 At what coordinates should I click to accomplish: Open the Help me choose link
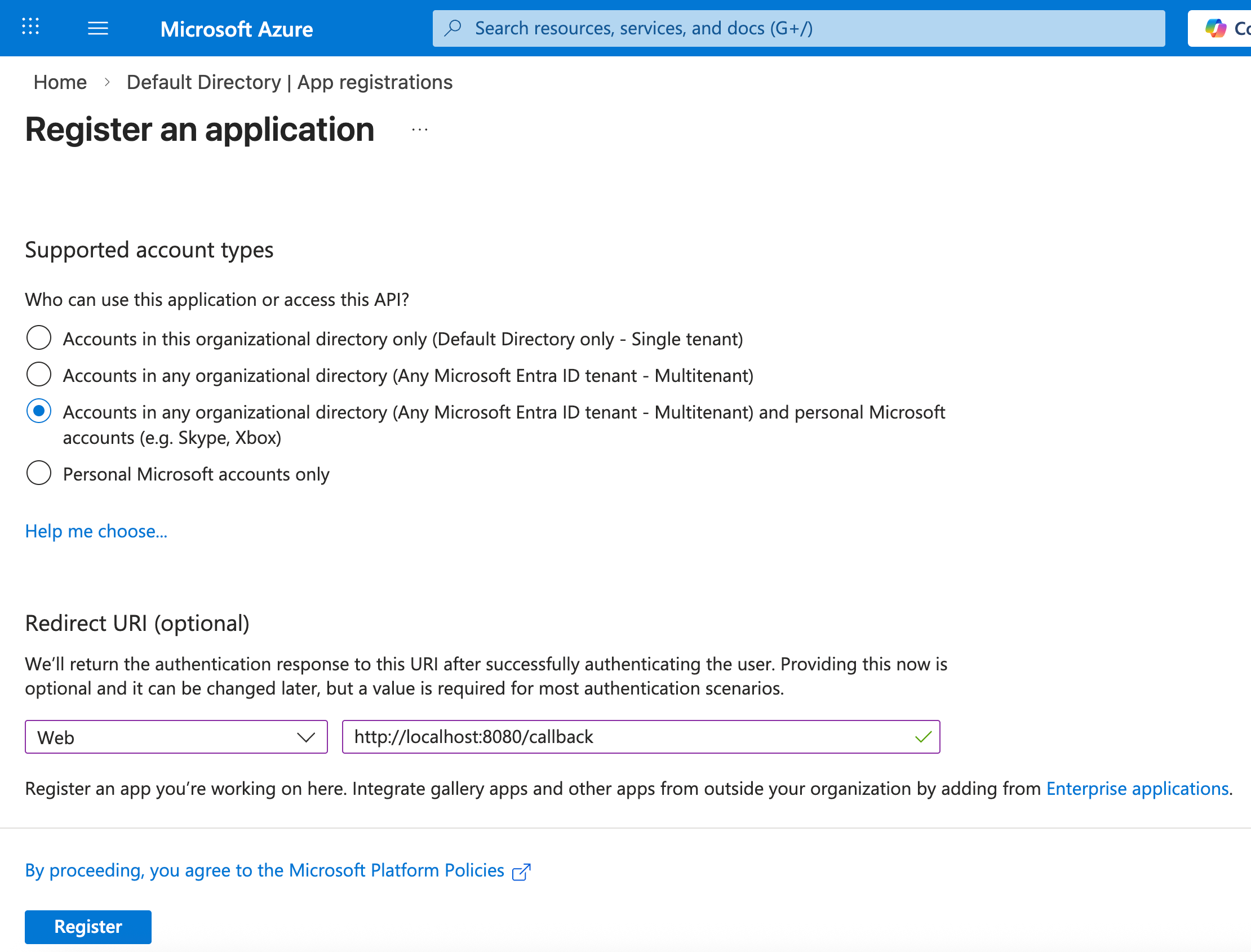click(x=95, y=531)
